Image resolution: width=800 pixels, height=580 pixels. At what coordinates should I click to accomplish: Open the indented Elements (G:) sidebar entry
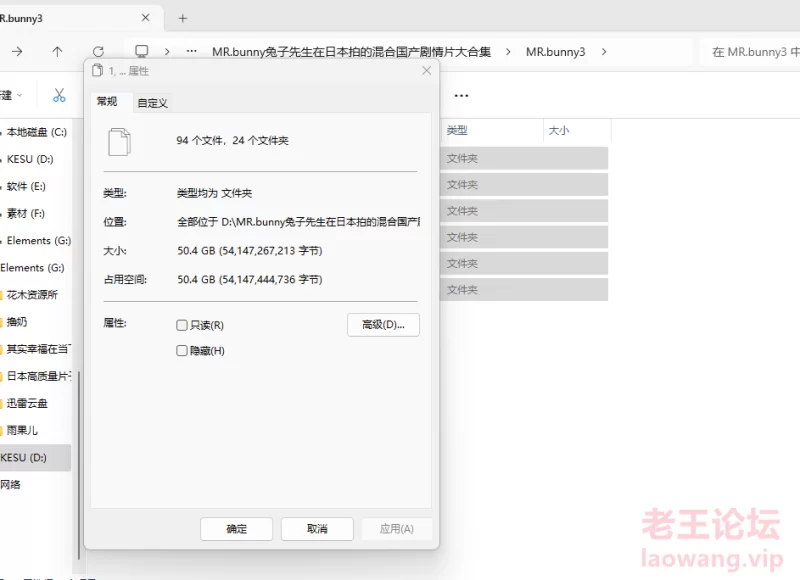point(39,240)
